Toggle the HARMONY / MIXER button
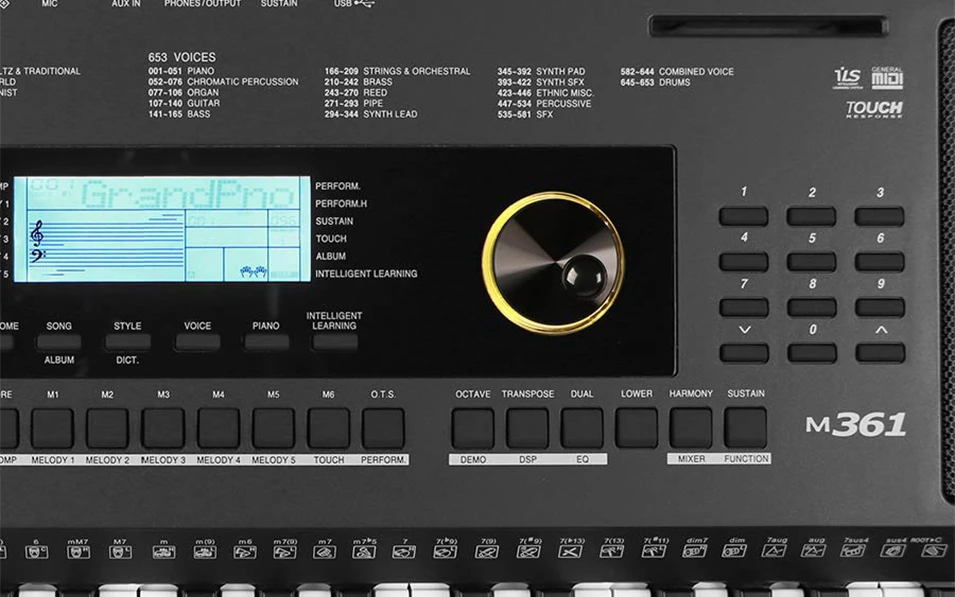The height and width of the screenshot is (597, 955). coord(691,428)
